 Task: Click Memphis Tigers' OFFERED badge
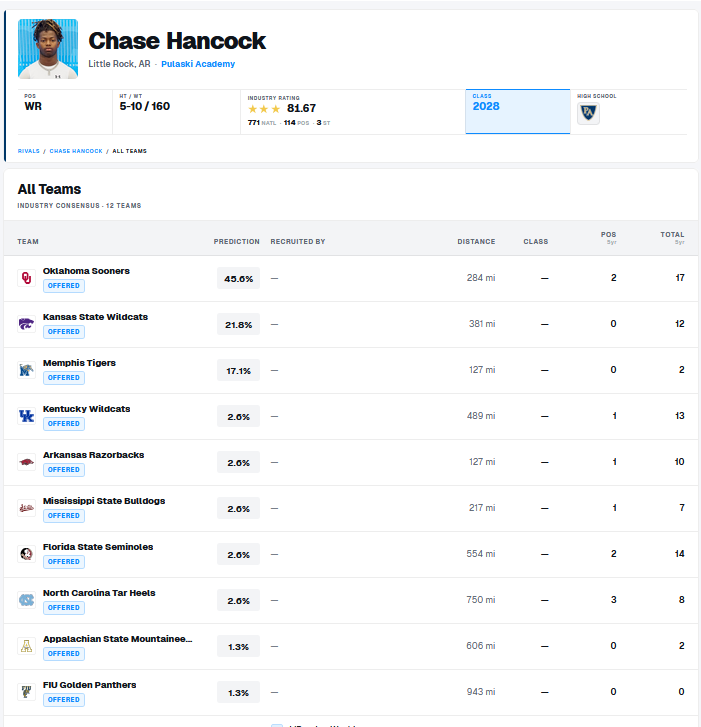point(64,377)
